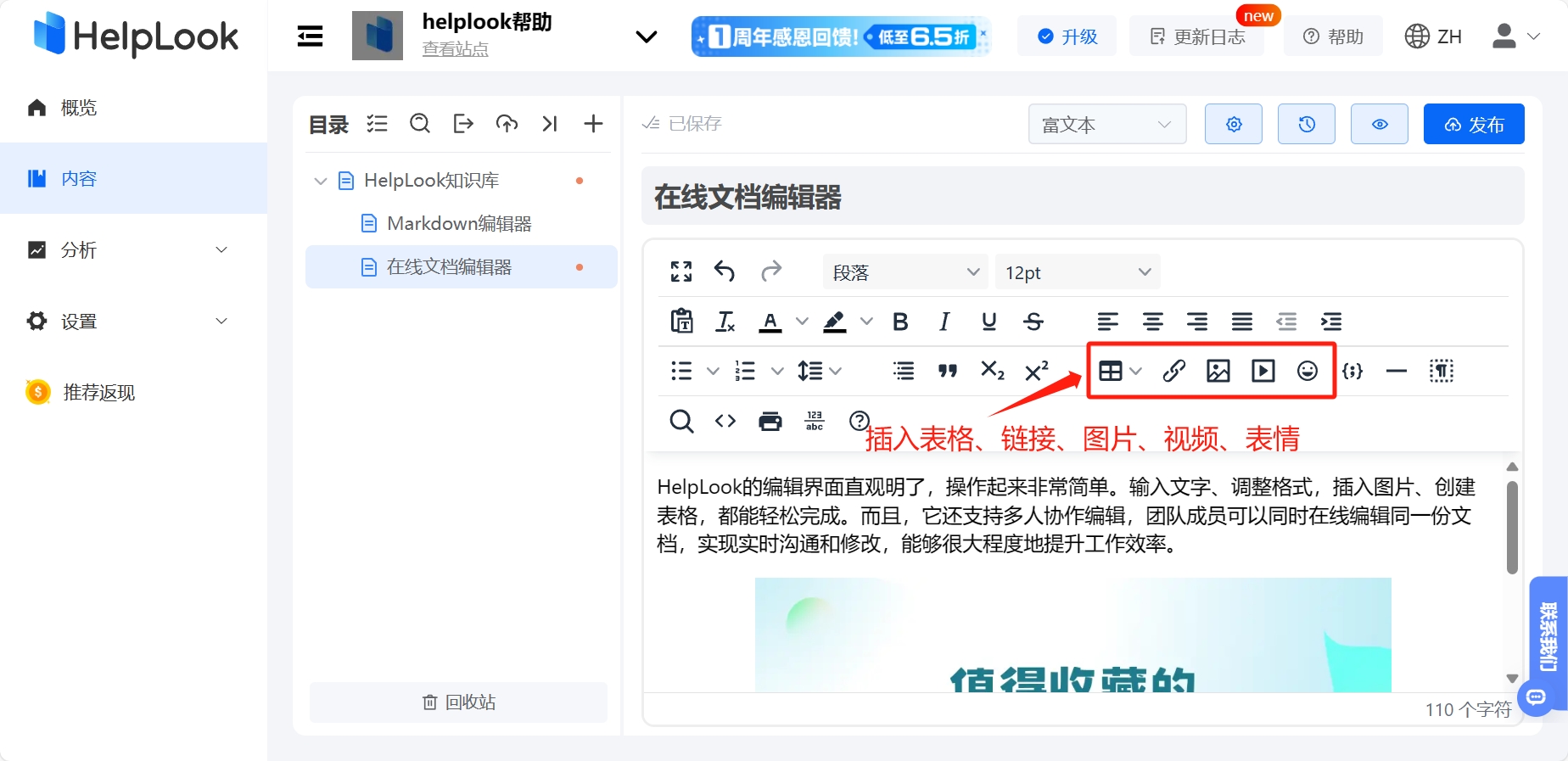Screen dimensions: 1568x761
Task: Open 更新日志 changelog
Action: coord(1196,36)
